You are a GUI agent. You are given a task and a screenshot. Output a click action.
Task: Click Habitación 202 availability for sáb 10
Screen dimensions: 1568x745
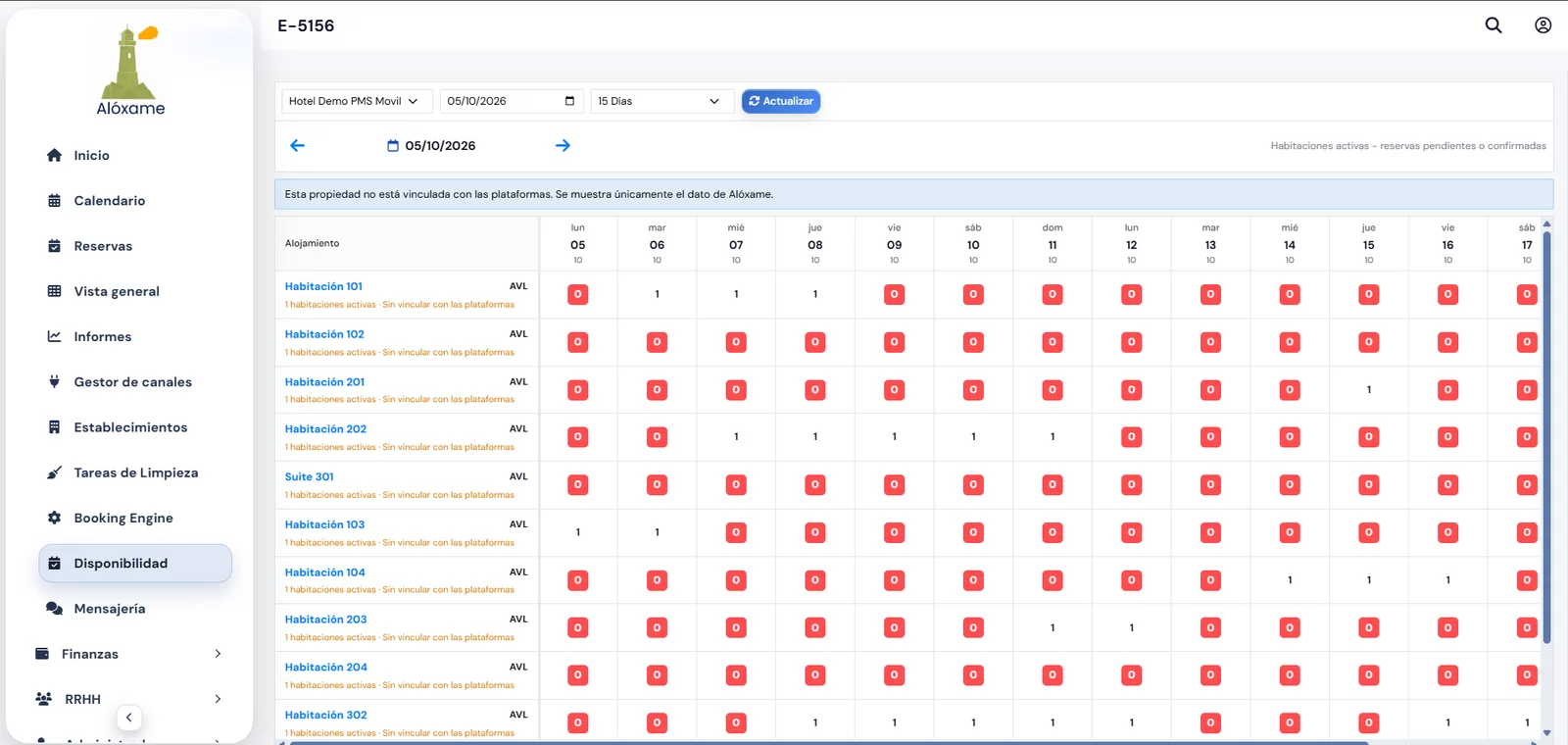point(973,437)
